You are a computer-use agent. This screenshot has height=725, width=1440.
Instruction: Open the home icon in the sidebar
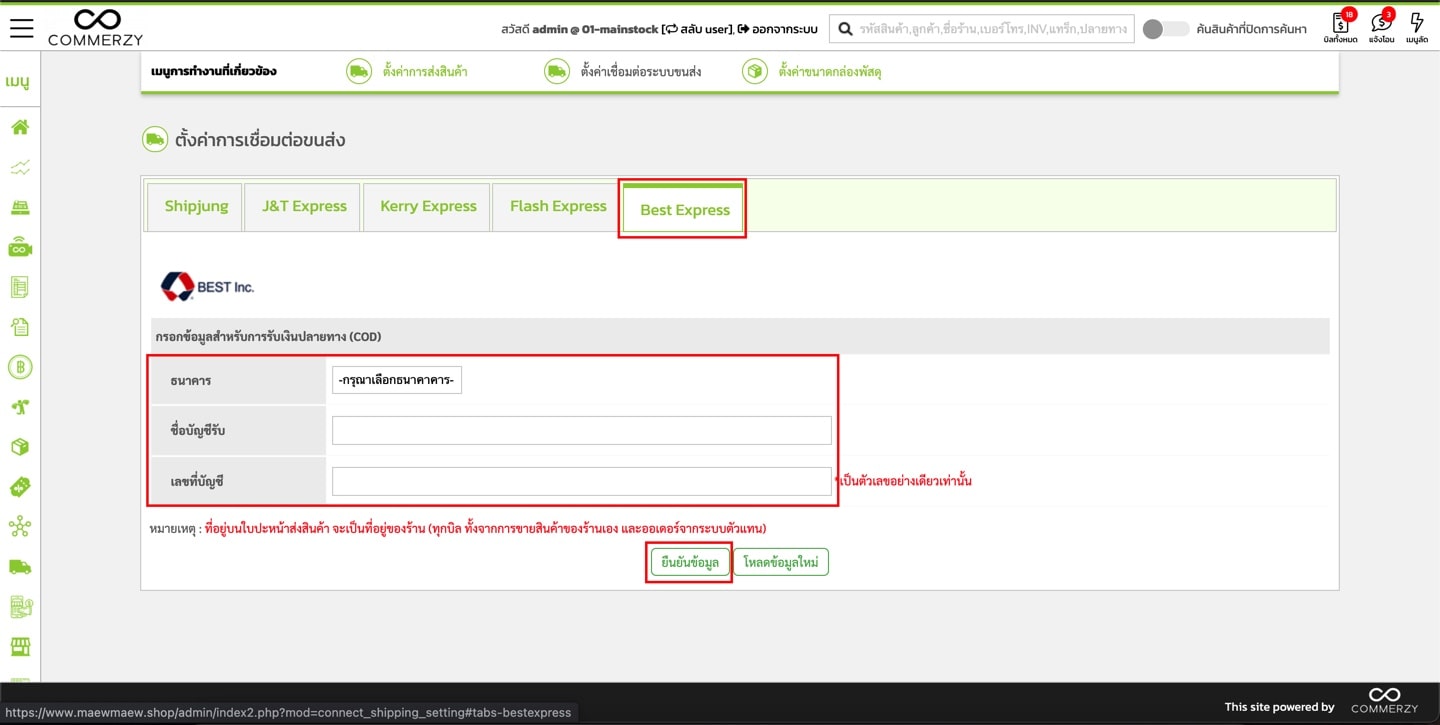[20, 127]
